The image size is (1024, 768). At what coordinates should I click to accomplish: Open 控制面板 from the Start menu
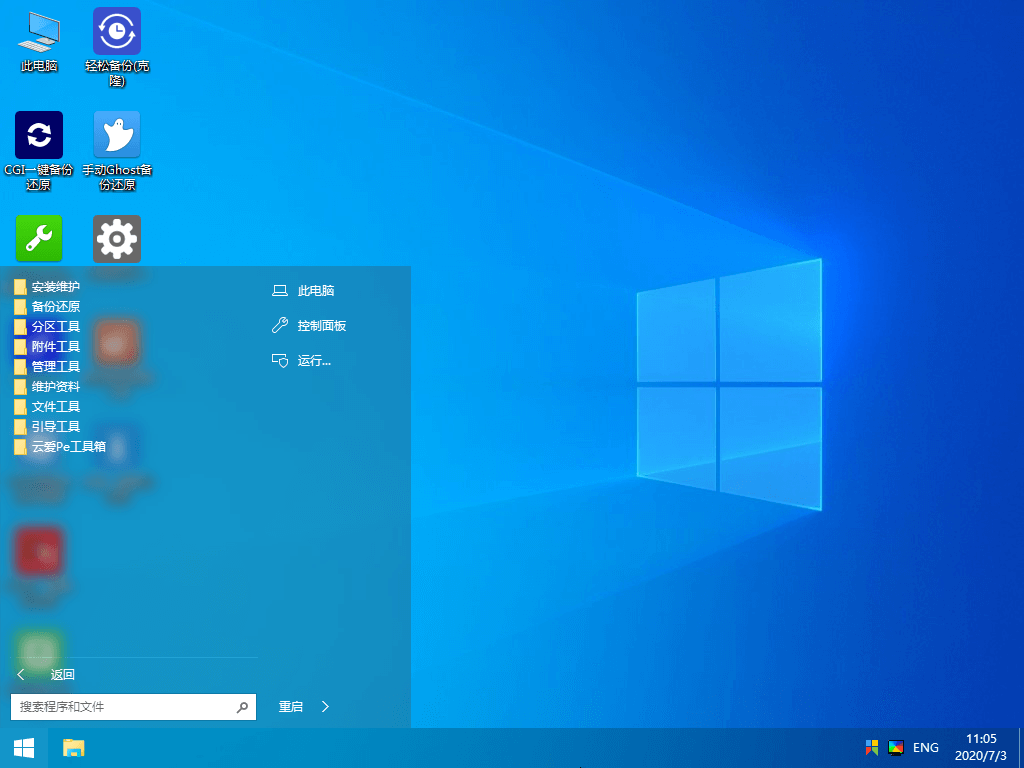click(321, 326)
